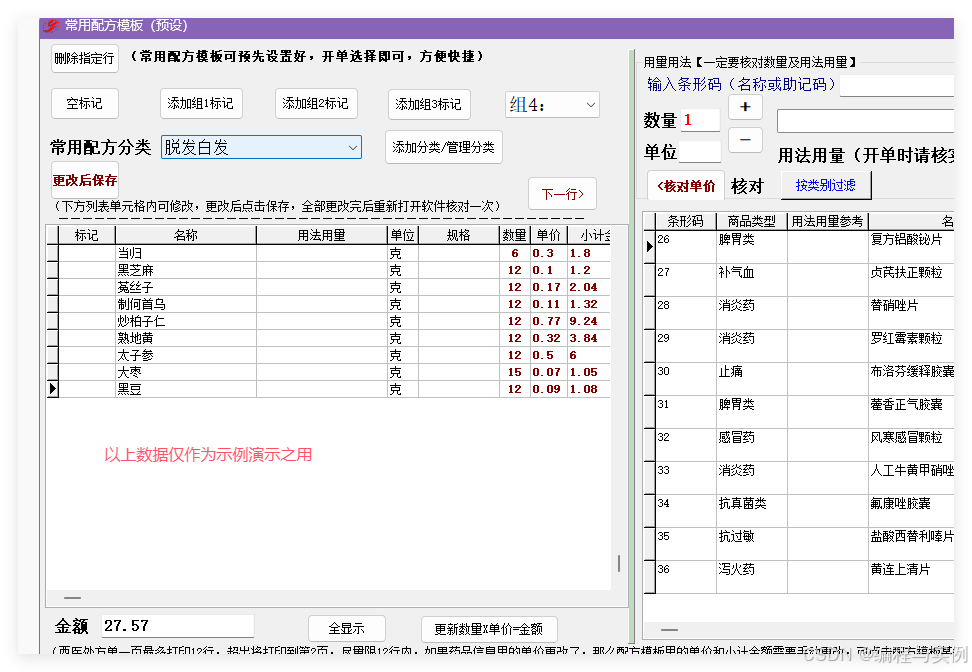972x672 pixels.
Task: Click the 单价 column header
Action: pyautogui.click(x=548, y=236)
